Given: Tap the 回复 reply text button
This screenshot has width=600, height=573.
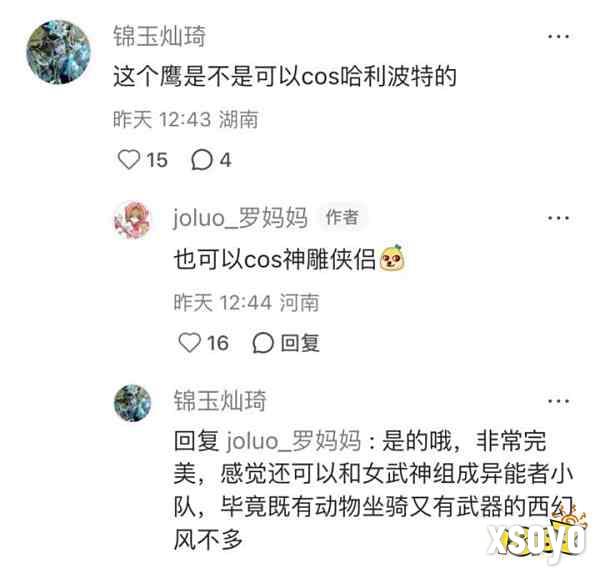Looking at the screenshot, I should click(300, 343).
